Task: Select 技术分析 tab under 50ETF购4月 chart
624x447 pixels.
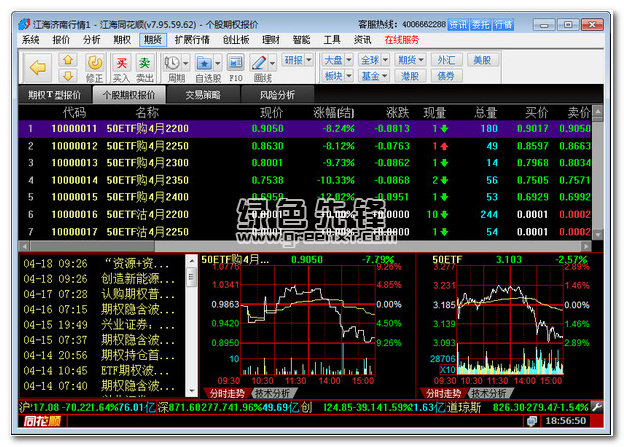Action: point(273,393)
